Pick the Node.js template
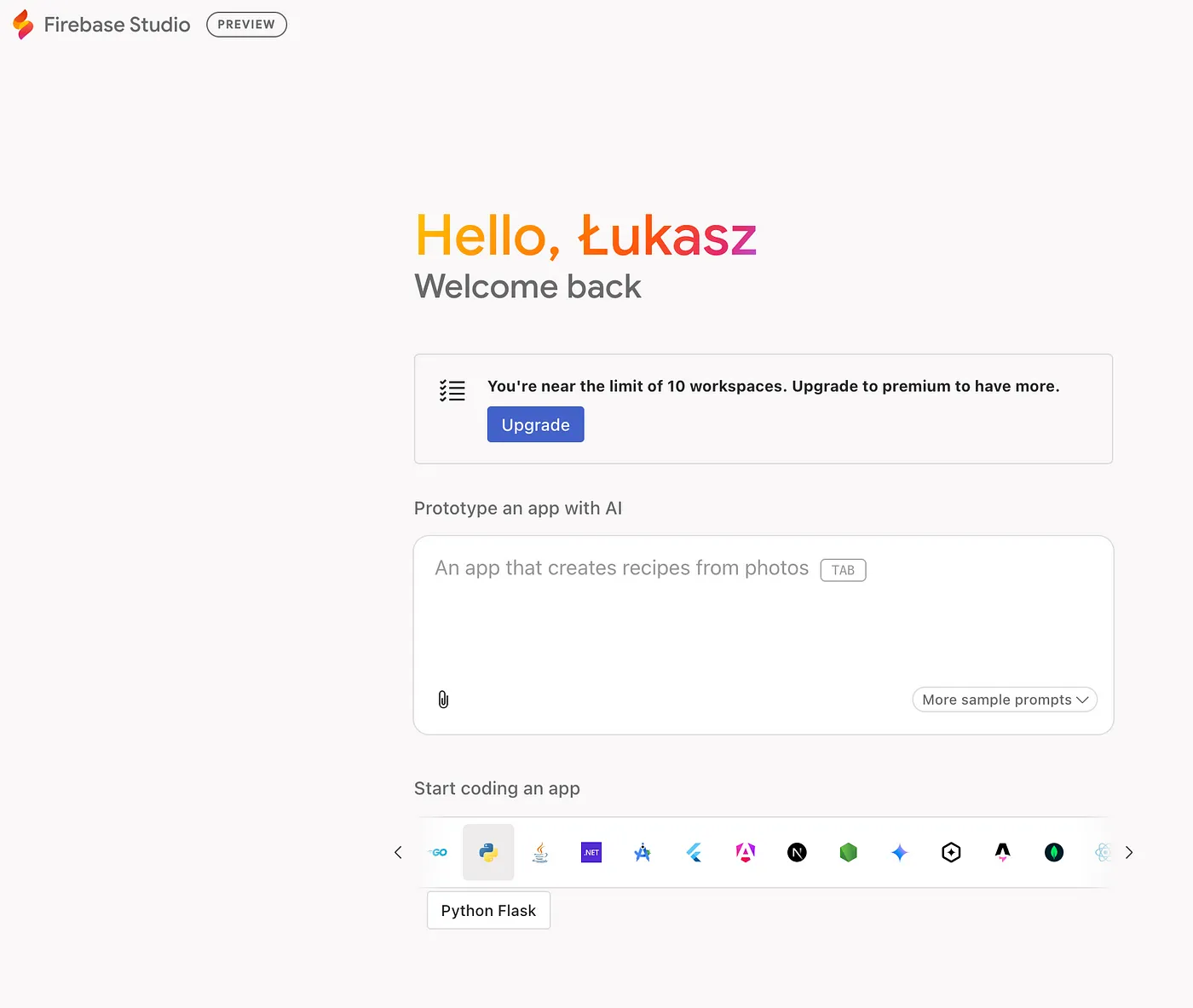 848,852
